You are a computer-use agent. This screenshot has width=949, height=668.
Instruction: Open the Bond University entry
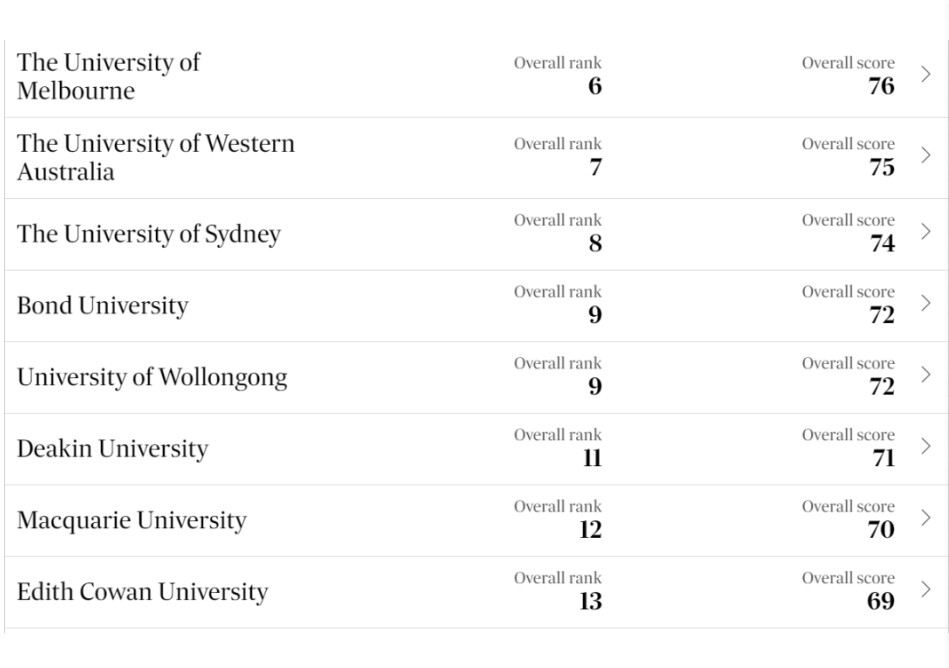102,306
